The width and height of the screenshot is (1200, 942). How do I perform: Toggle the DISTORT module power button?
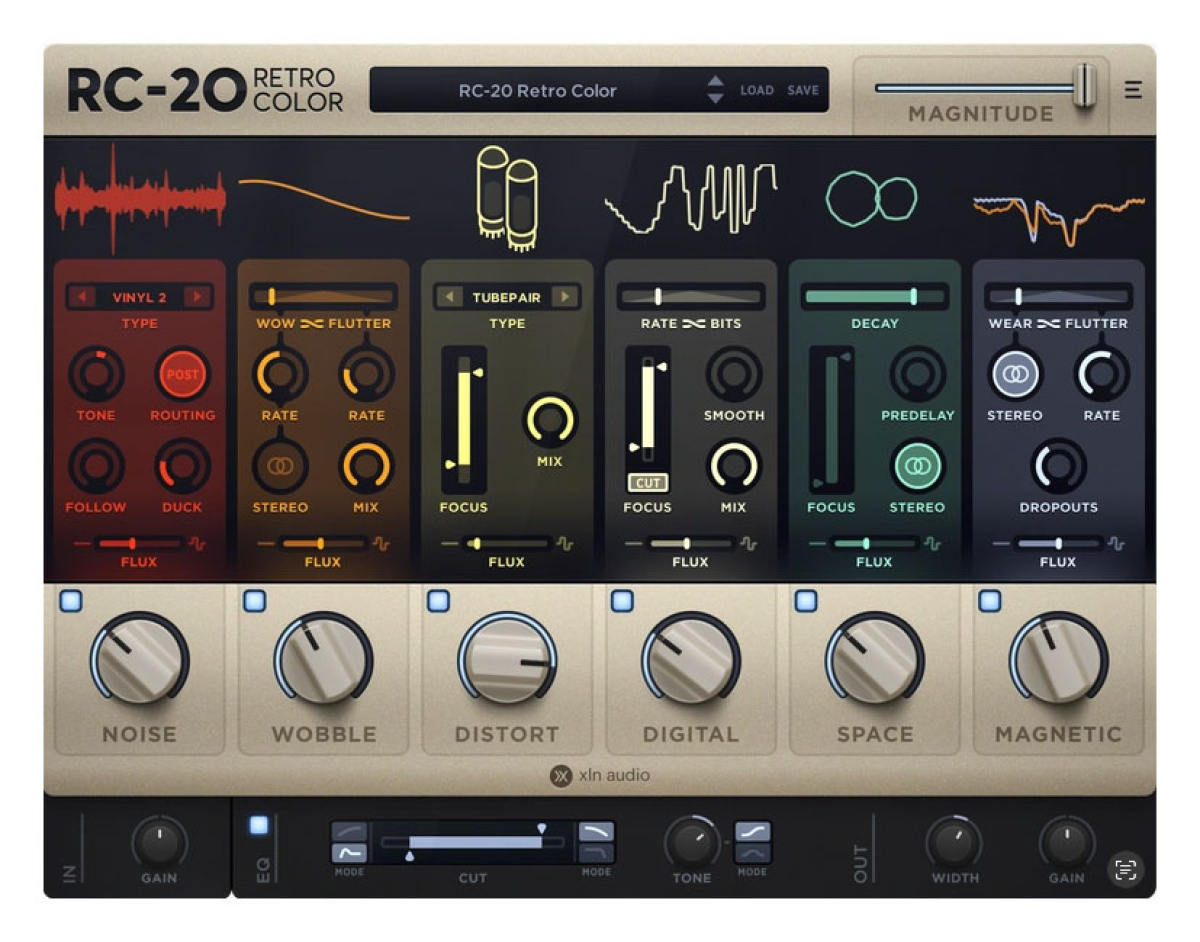(438, 600)
